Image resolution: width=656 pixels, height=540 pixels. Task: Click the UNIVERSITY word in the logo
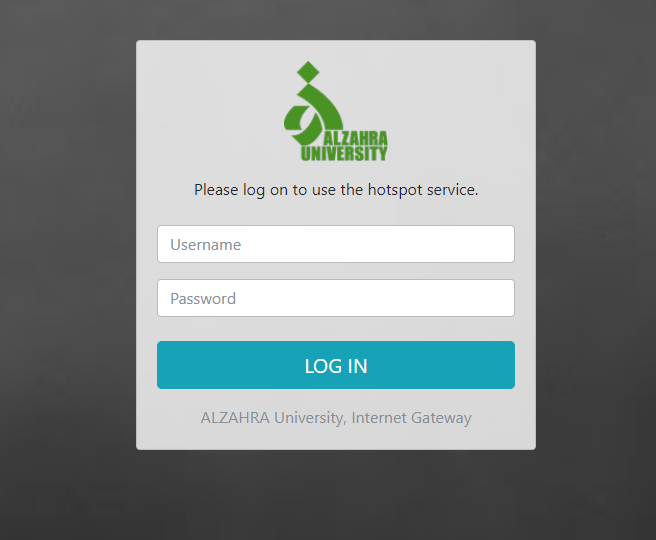[344, 154]
